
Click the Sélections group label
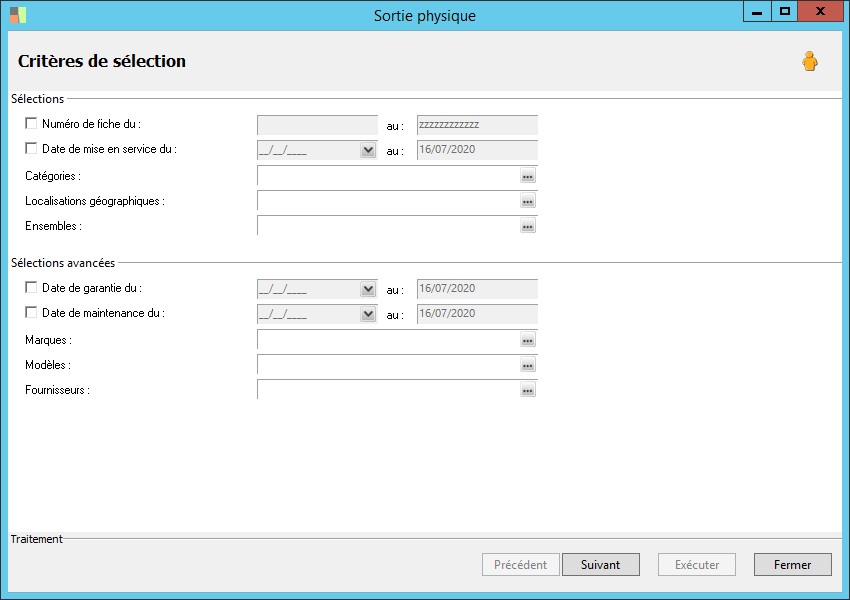pyautogui.click(x=37, y=99)
